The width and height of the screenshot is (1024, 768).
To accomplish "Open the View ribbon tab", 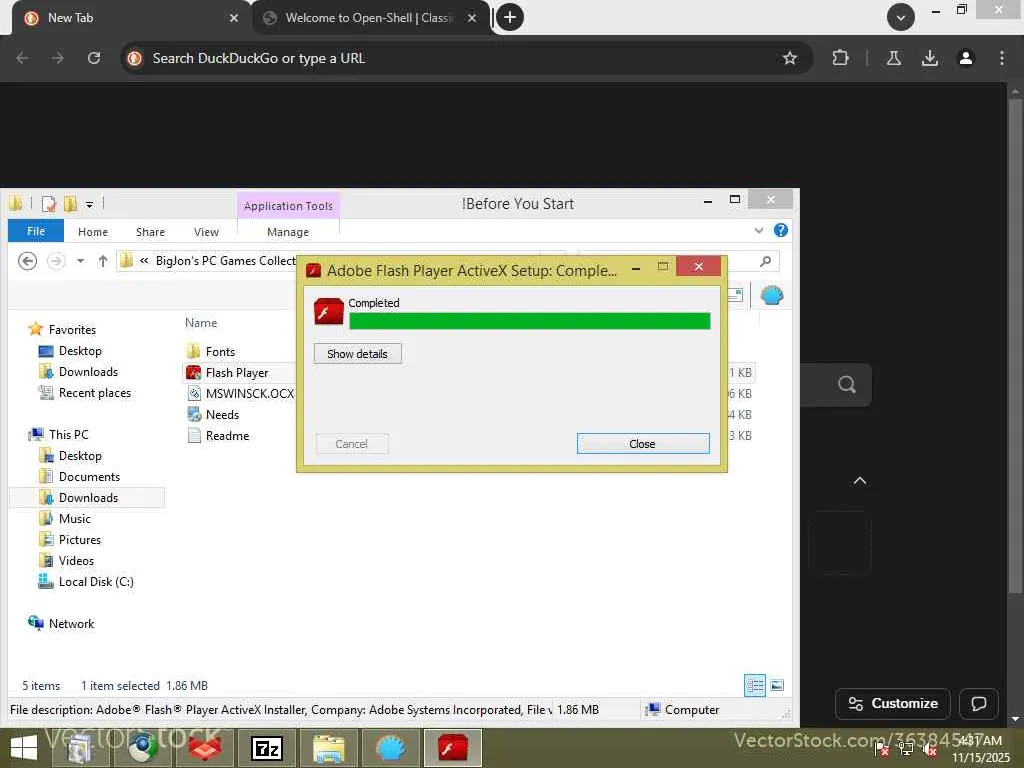I will (206, 232).
